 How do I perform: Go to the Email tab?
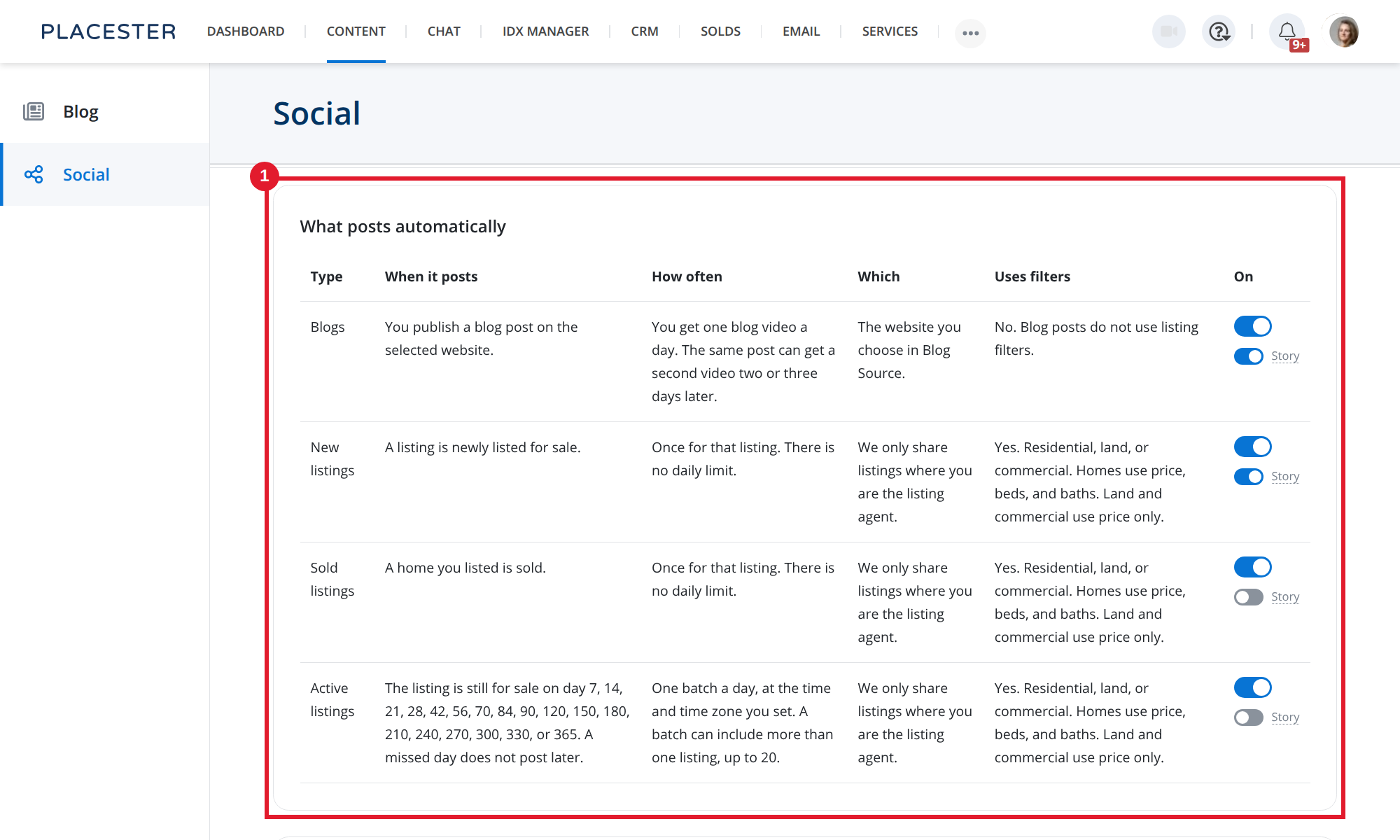(801, 31)
